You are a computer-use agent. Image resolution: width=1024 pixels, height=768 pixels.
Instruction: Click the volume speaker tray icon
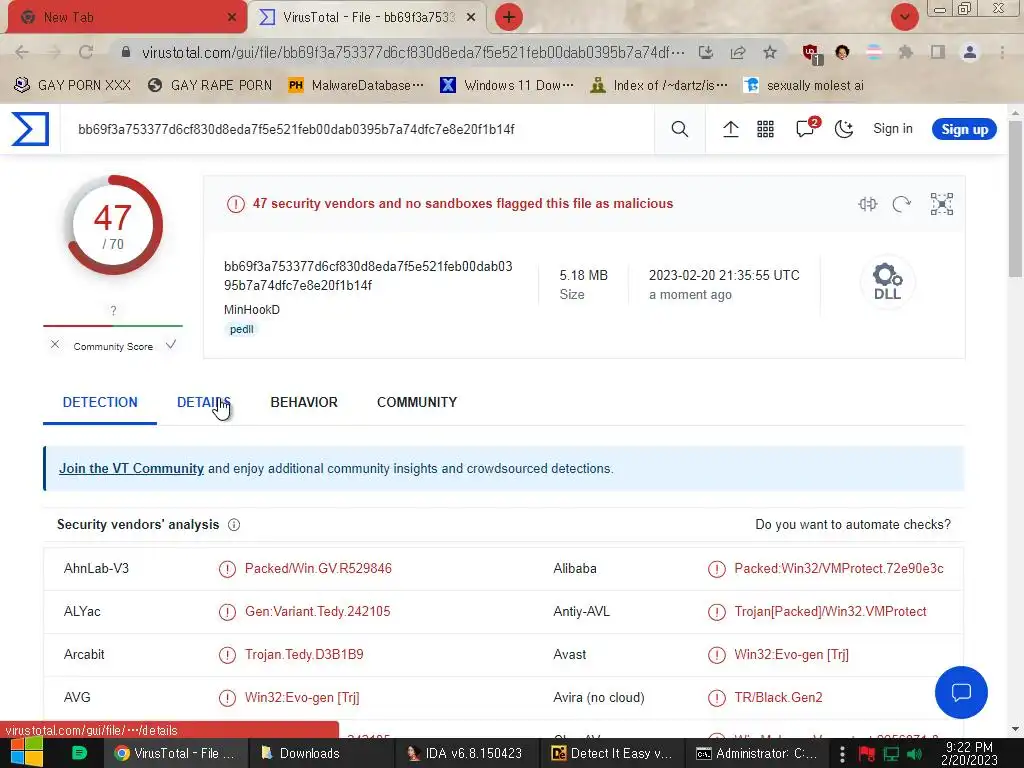(x=914, y=754)
